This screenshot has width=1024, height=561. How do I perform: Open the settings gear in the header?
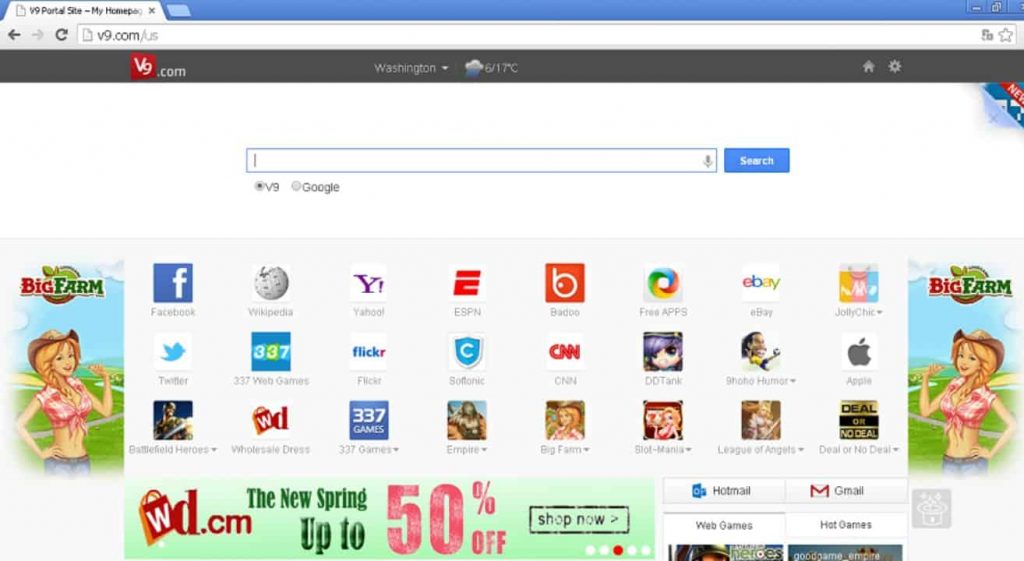pos(895,66)
